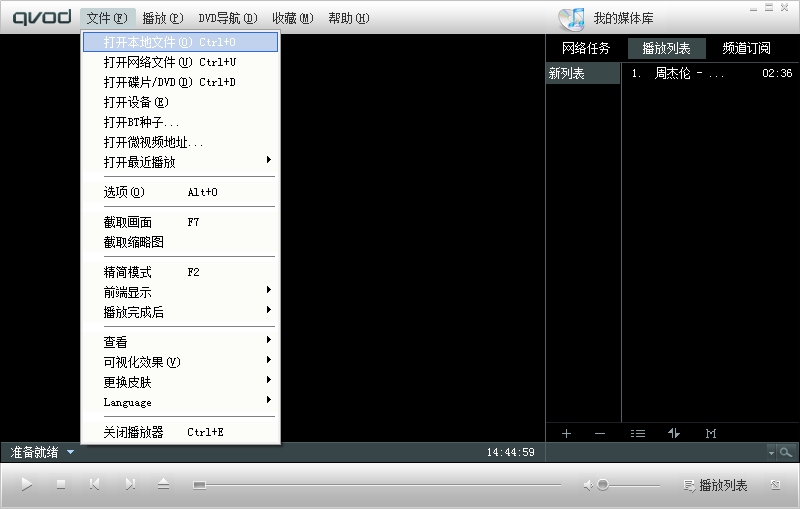Open 选项 Alt+O menu item
800x509 pixels.
pos(181,192)
